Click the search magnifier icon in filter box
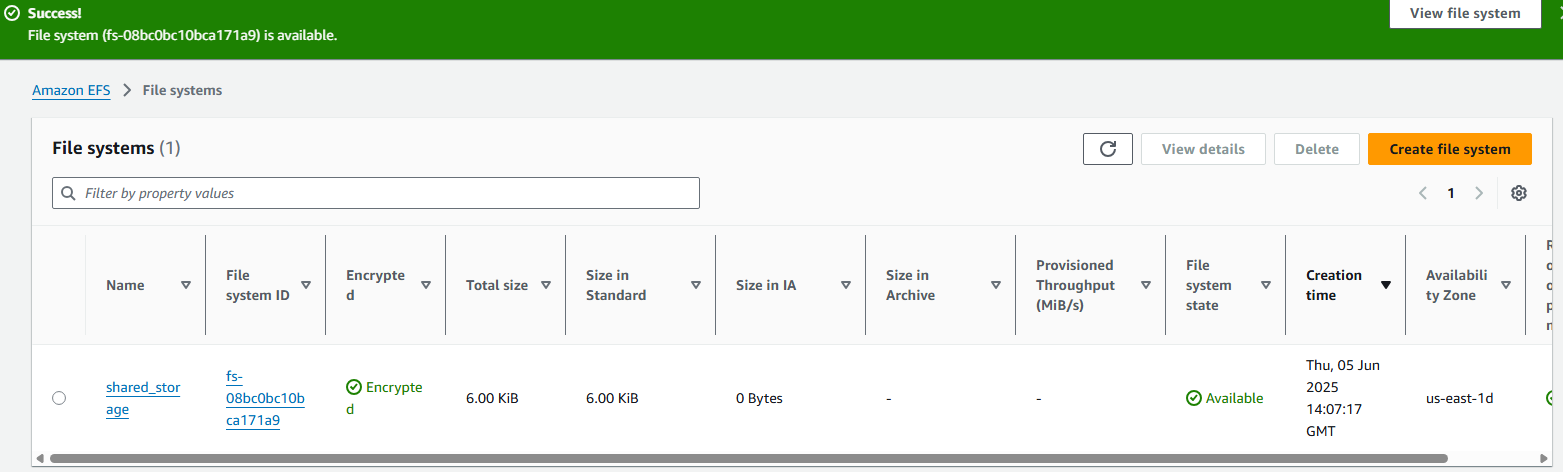The image size is (1563, 472). tap(69, 193)
